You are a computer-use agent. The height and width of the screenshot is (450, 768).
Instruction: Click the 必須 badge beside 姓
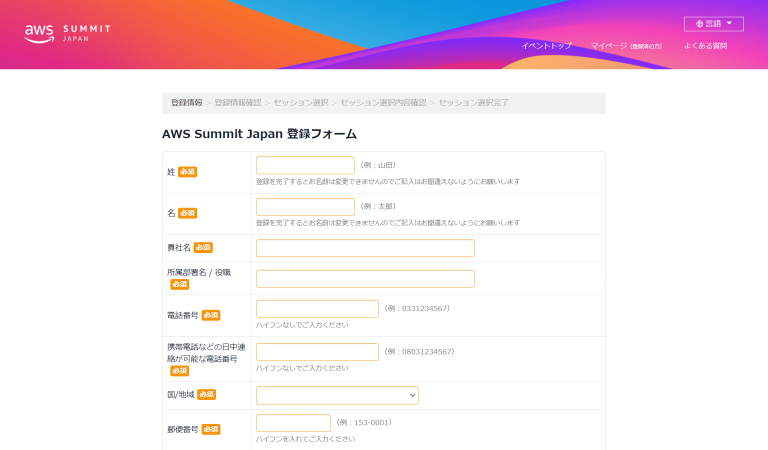point(187,172)
